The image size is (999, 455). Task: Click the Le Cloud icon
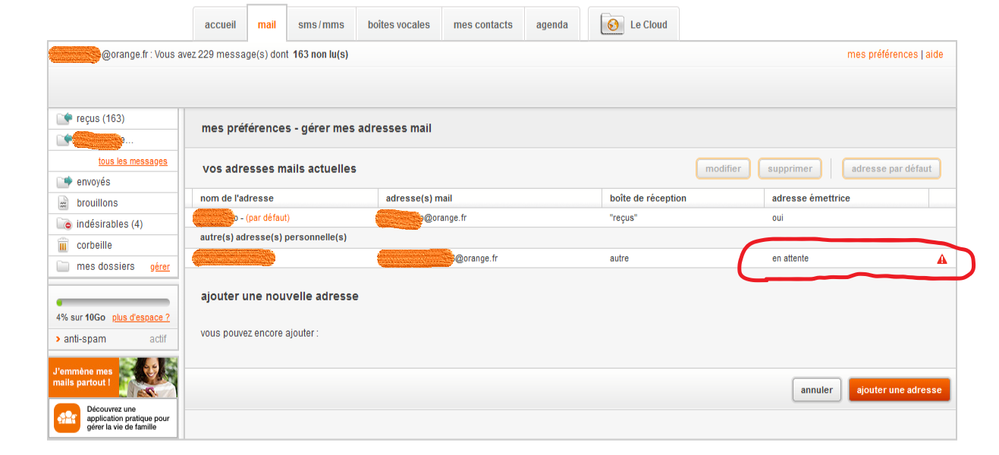tap(612, 25)
